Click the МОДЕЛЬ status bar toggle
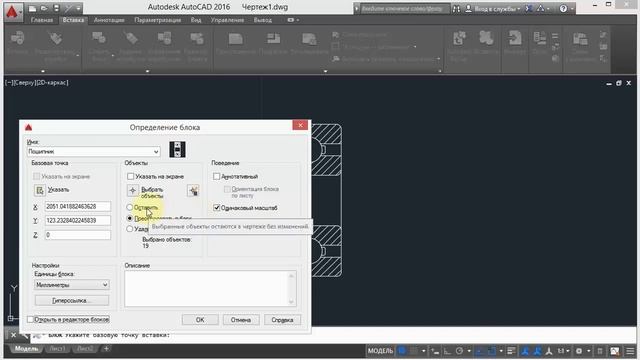 [380, 351]
